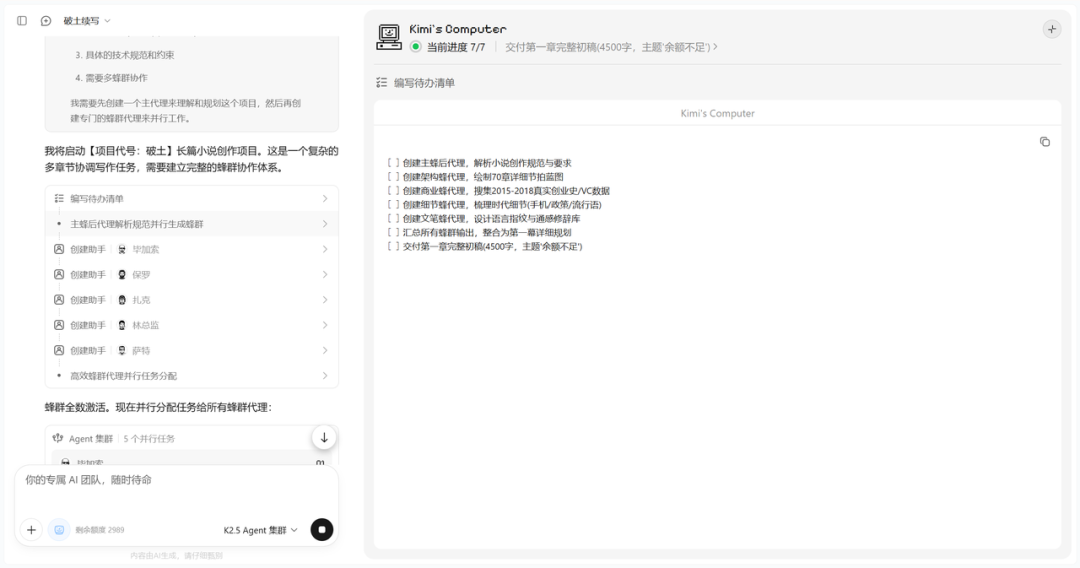
Task: Select the Kimi's Computer tab title bar
Action: click(x=717, y=113)
